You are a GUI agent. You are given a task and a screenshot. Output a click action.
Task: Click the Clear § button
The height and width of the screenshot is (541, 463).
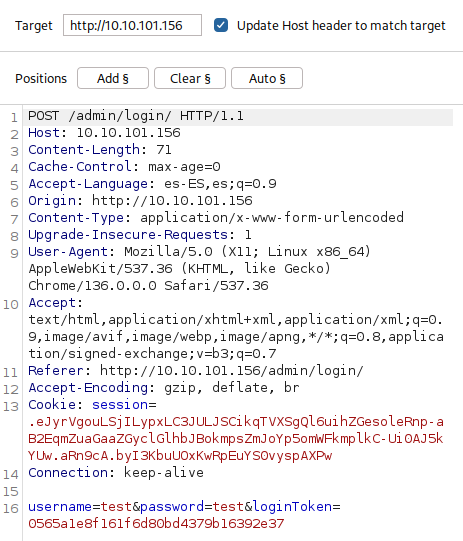pos(190,78)
